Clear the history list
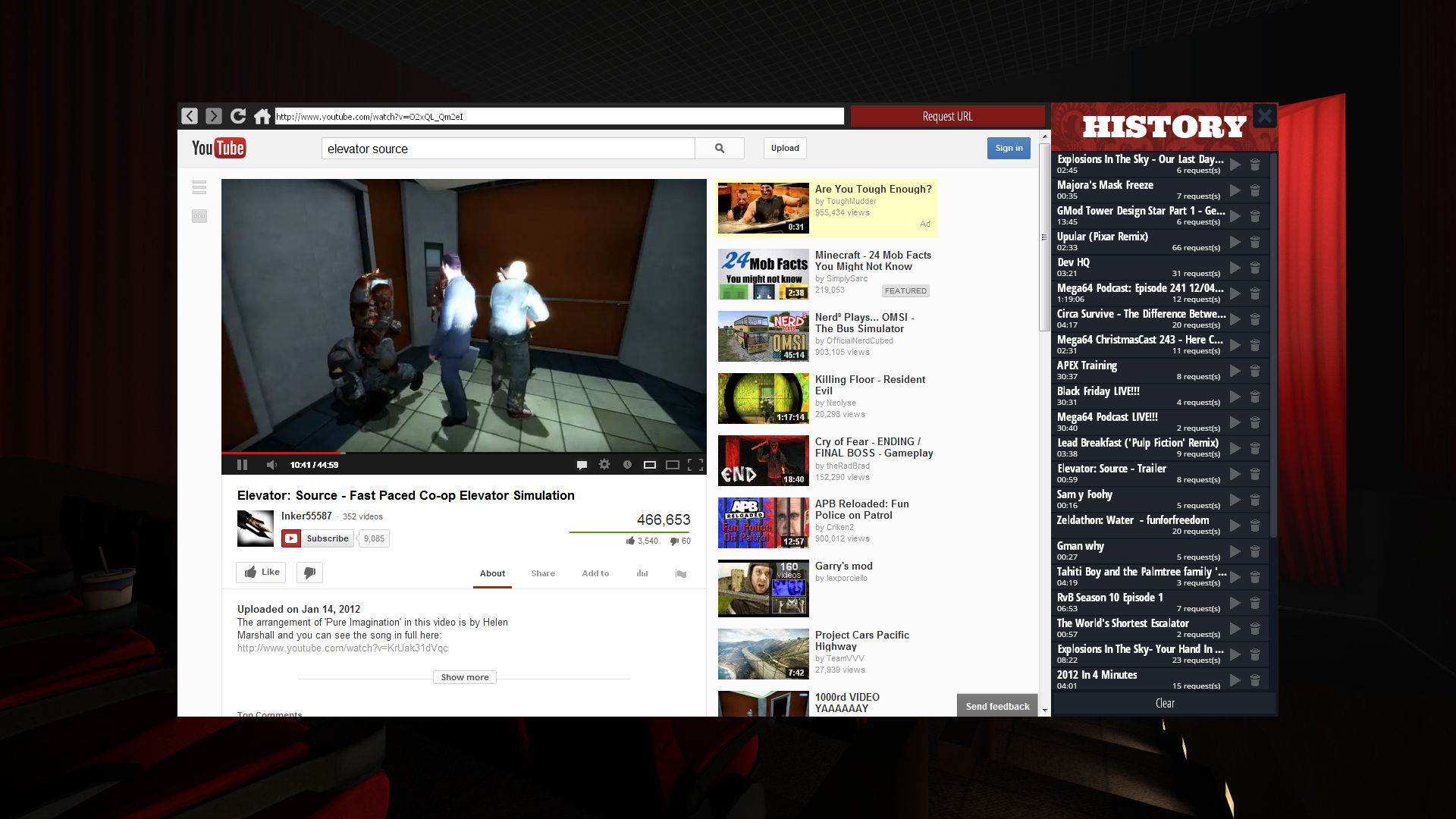 click(x=1164, y=703)
